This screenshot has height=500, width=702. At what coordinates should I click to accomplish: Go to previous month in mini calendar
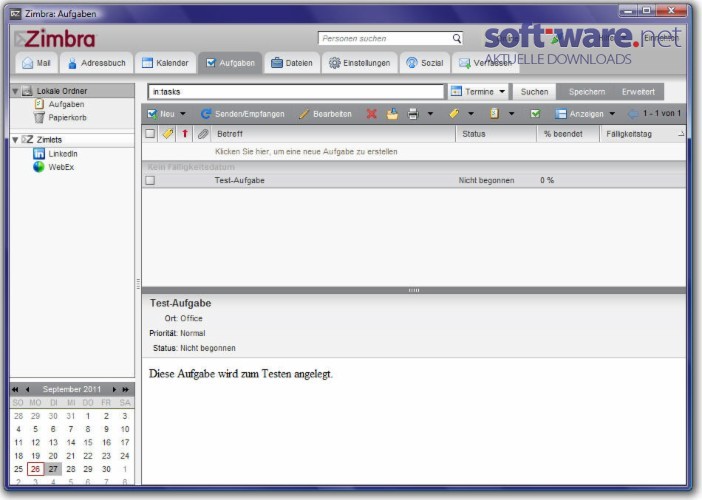(28, 389)
